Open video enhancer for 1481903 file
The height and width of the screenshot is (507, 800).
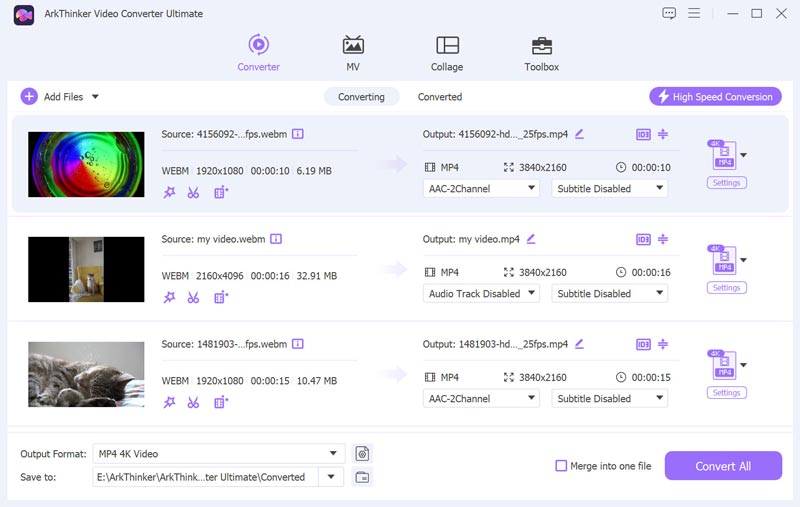(220, 402)
